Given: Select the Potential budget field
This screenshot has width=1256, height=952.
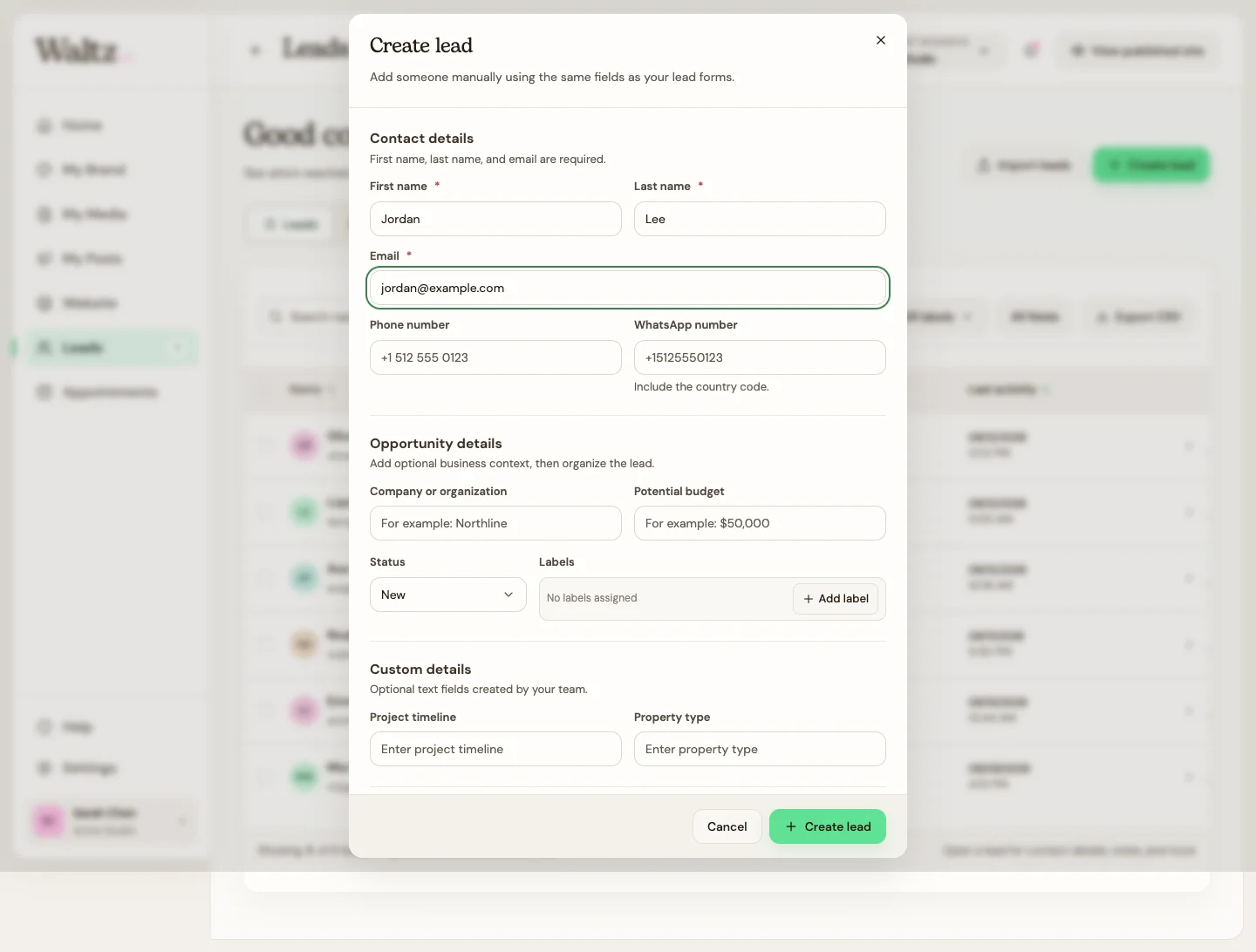Looking at the screenshot, I should 760,523.
